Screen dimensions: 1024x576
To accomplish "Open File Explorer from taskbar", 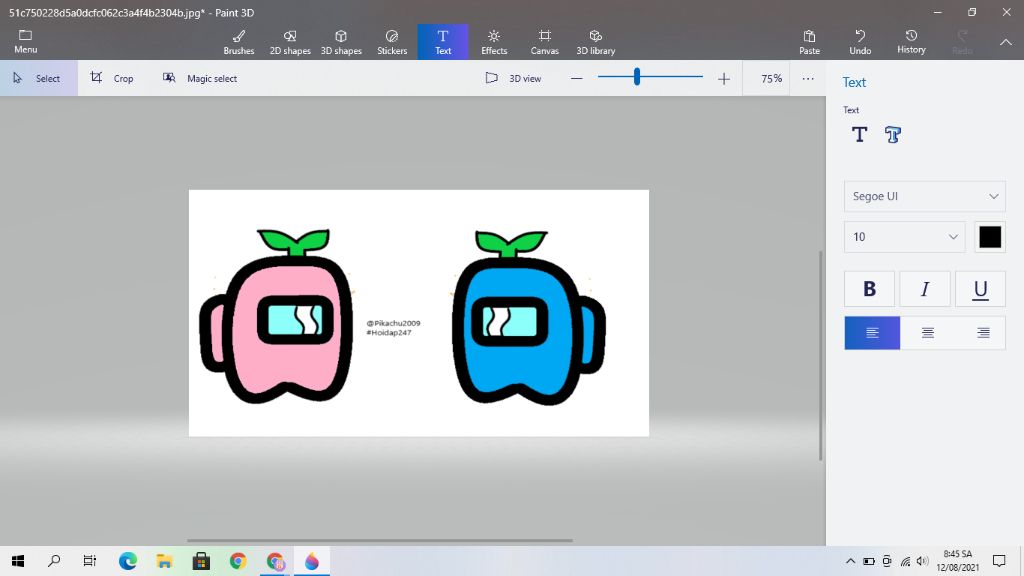I will [x=165, y=561].
